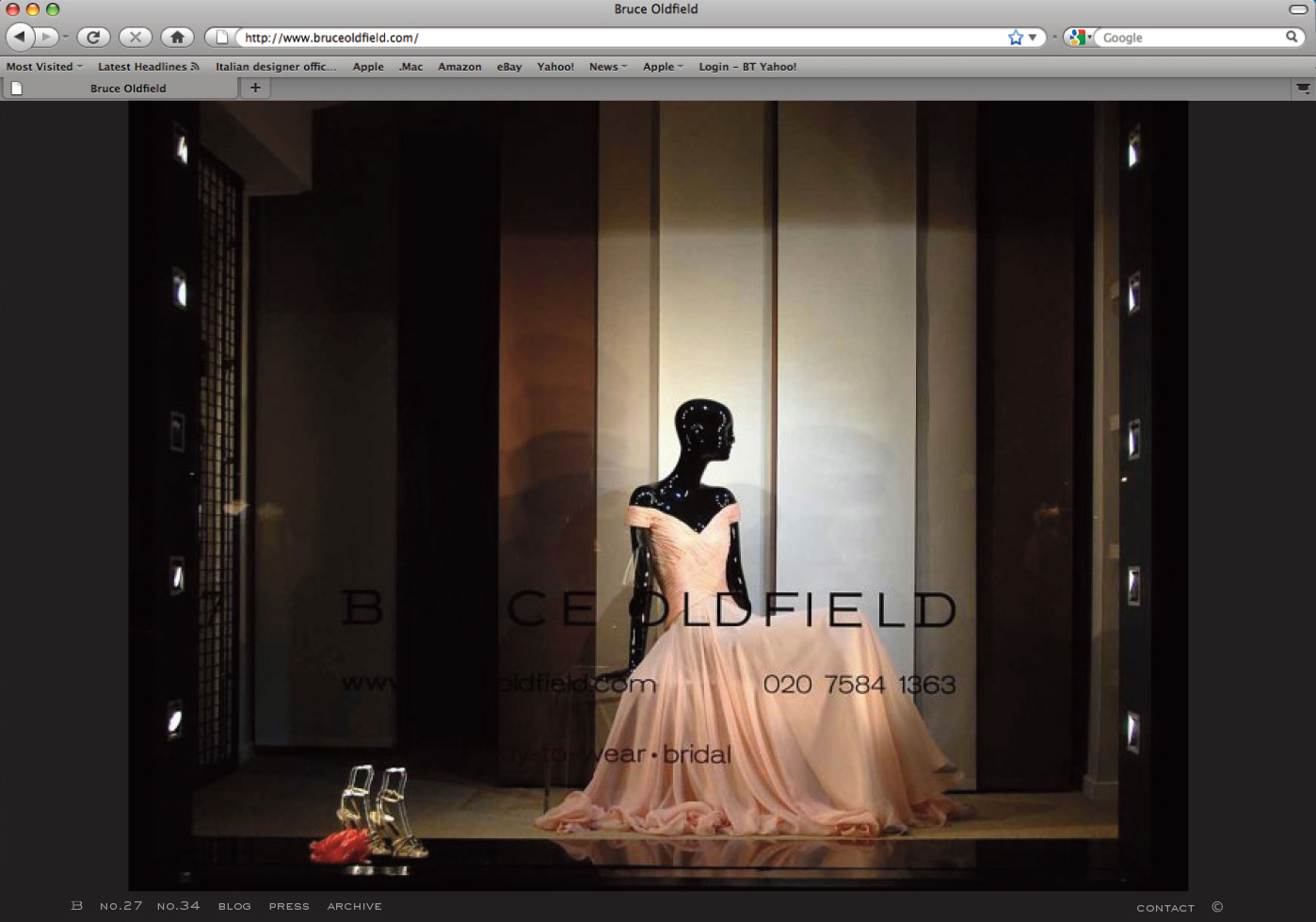This screenshot has height=922, width=1316.
Task: Go to the home page icon
Action: pyautogui.click(x=177, y=37)
